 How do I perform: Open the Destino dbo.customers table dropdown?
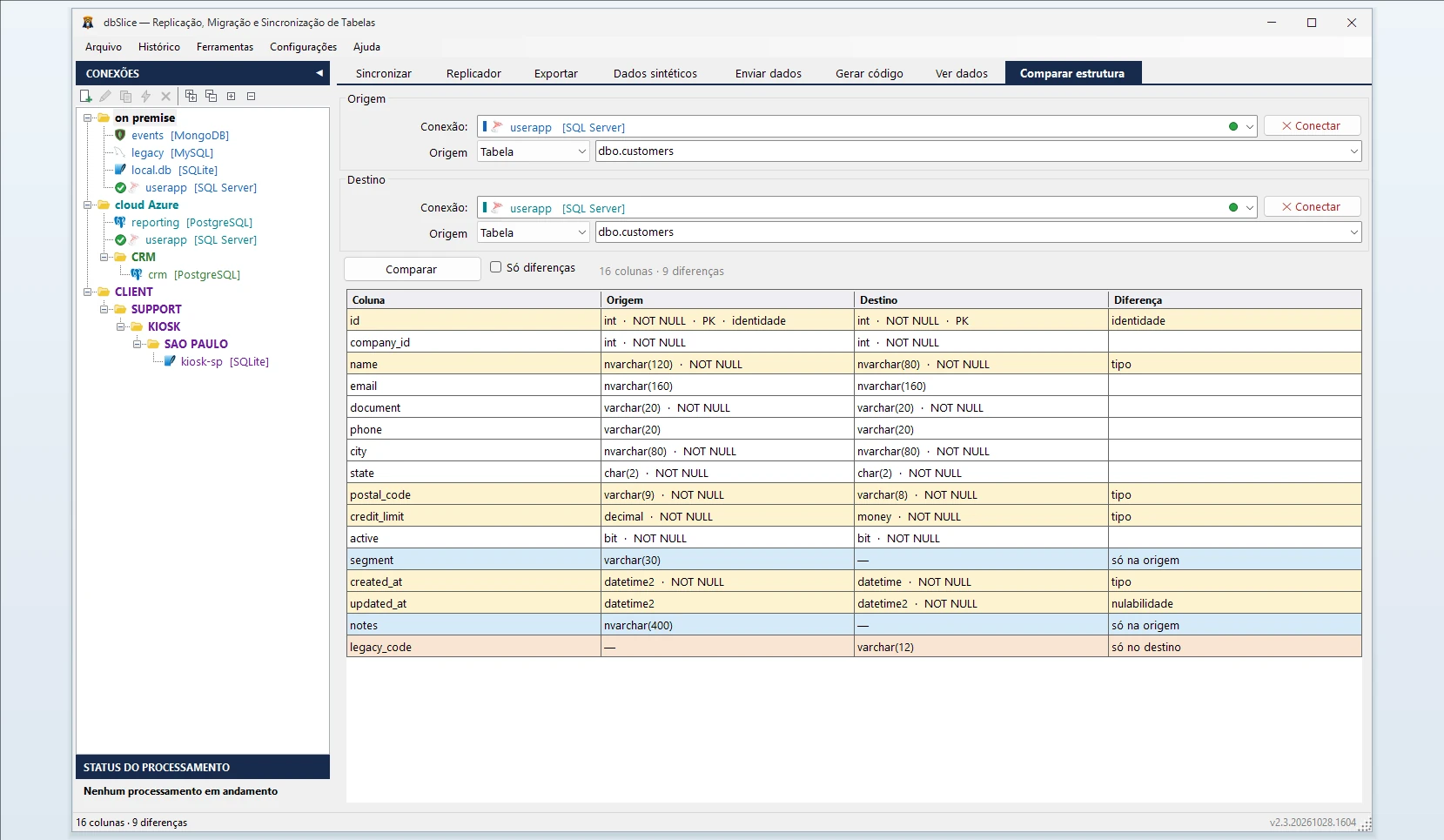1354,232
